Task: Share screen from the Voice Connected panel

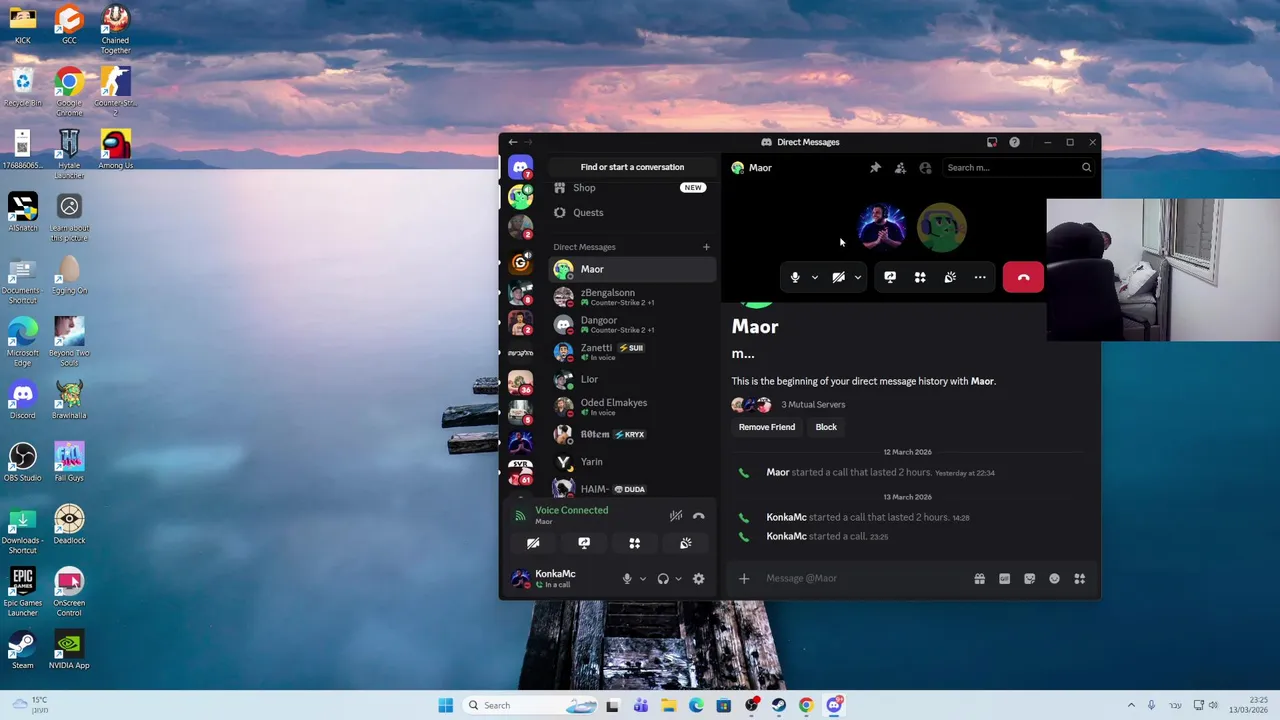Action: pyautogui.click(x=584, y=543)
